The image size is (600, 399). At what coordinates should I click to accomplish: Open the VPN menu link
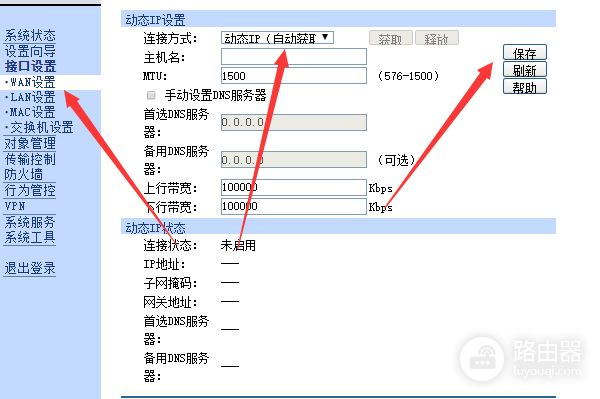(x=15, y=206)
